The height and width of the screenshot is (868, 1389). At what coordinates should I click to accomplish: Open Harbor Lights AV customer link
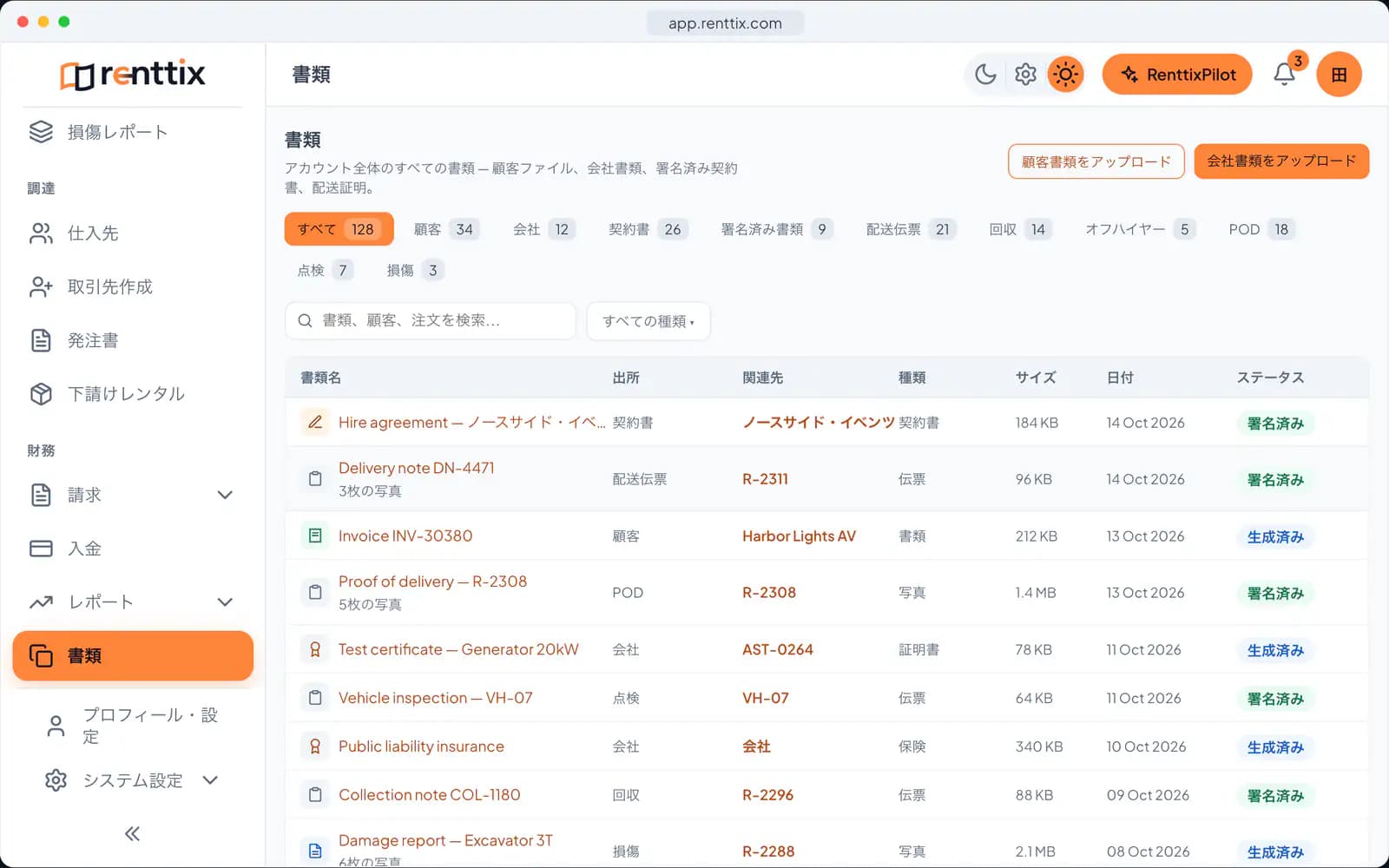pos(799,536)
